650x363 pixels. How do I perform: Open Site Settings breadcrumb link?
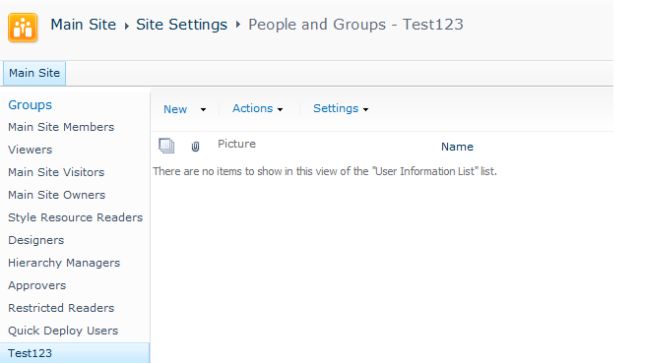point(182,25)
